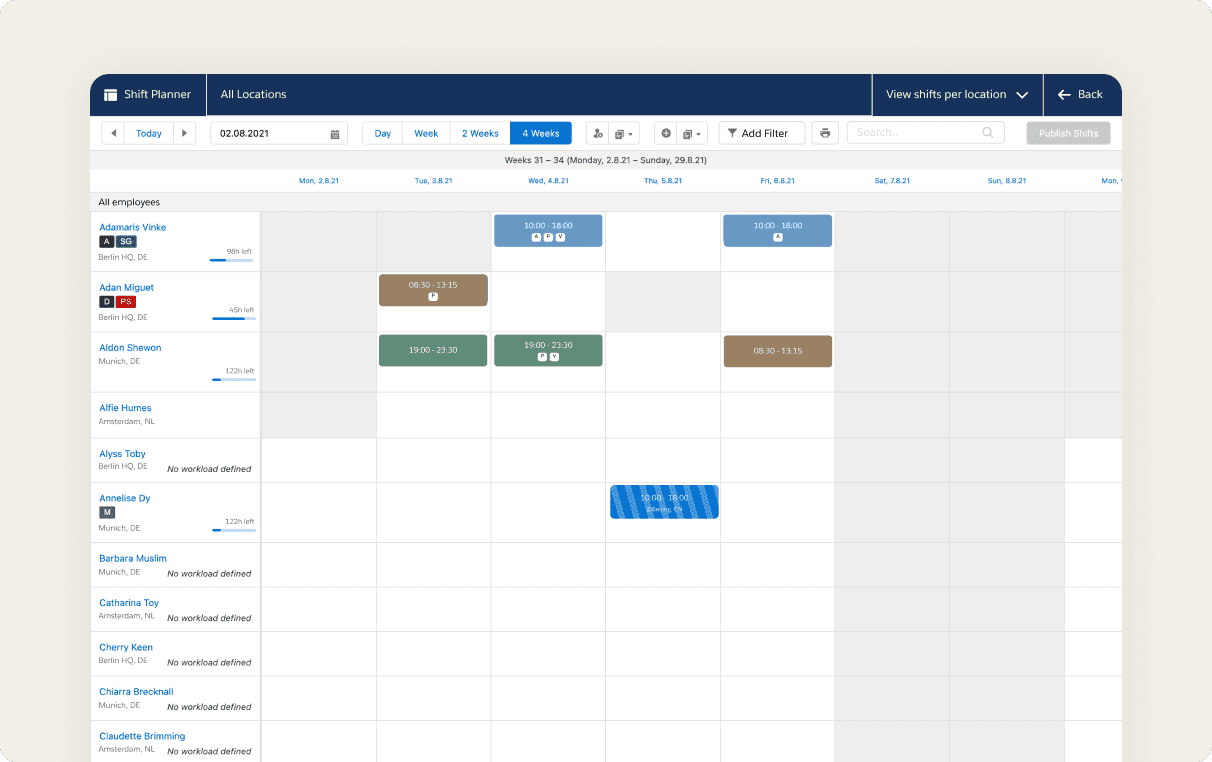Click the D tag under Adan Miguet
Viewport: 1212px width, 762px height.
coord(106,301)
